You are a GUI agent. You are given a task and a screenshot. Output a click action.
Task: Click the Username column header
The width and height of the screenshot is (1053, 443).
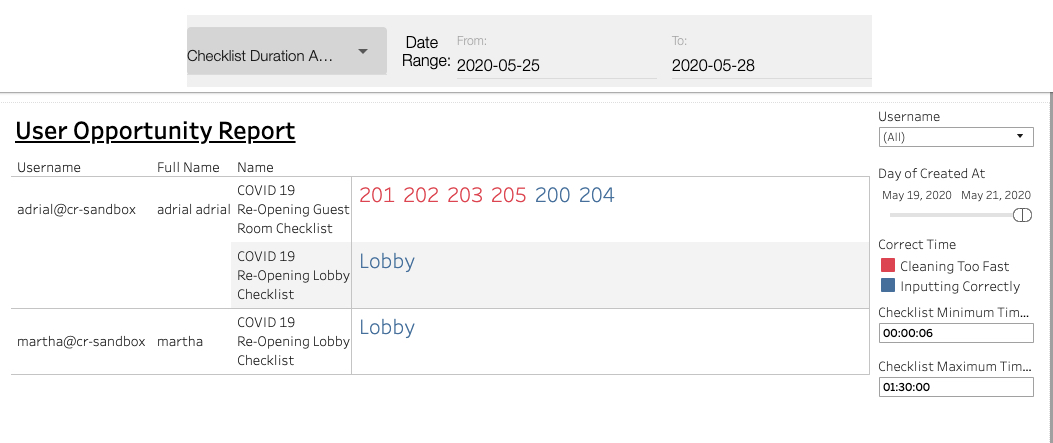point(49,168)
